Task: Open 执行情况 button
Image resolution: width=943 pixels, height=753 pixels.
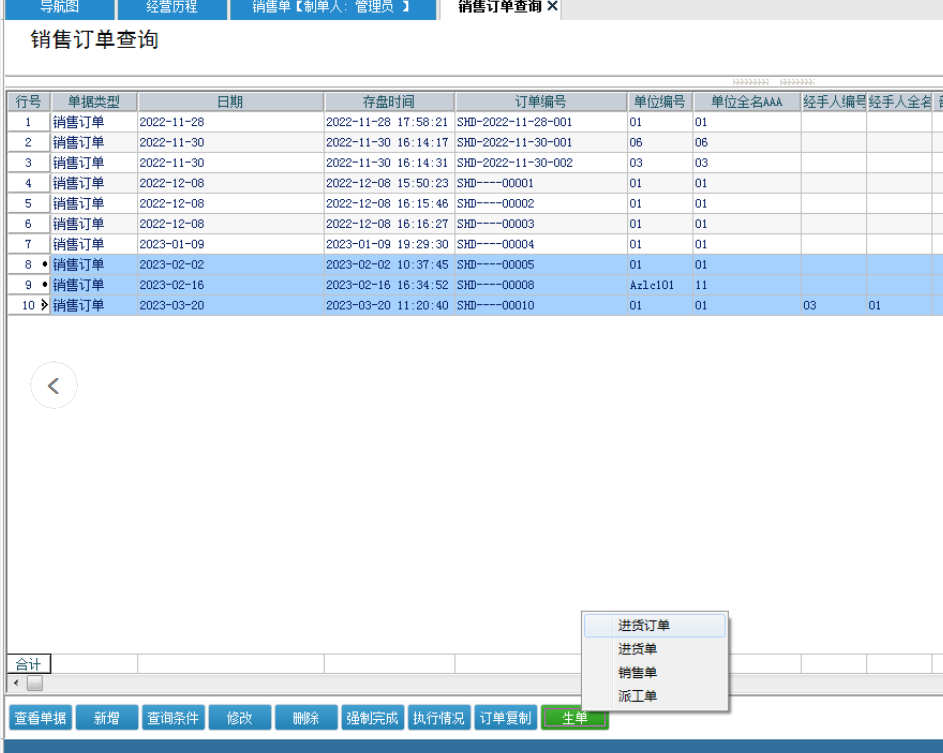Action: [x=438, y=718]
